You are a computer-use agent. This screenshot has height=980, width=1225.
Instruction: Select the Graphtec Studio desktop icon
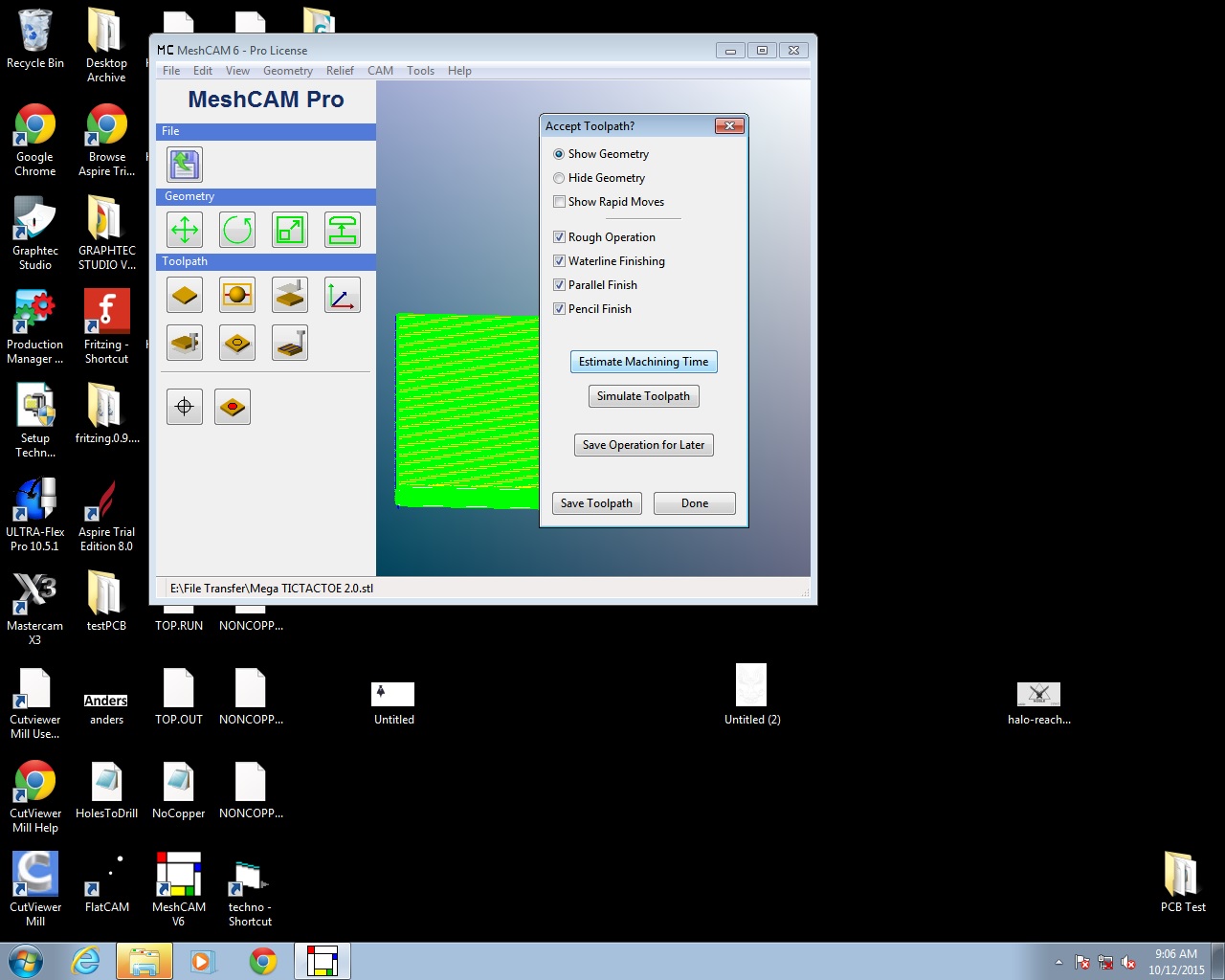click(35, 234)
